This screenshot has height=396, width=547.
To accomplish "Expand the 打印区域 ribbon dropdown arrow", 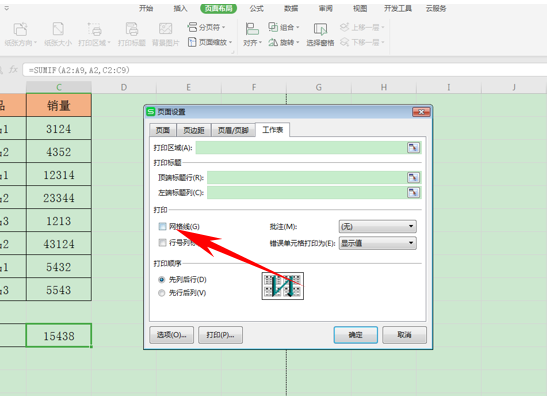I will pyautogui.click(x=109, y=43).
